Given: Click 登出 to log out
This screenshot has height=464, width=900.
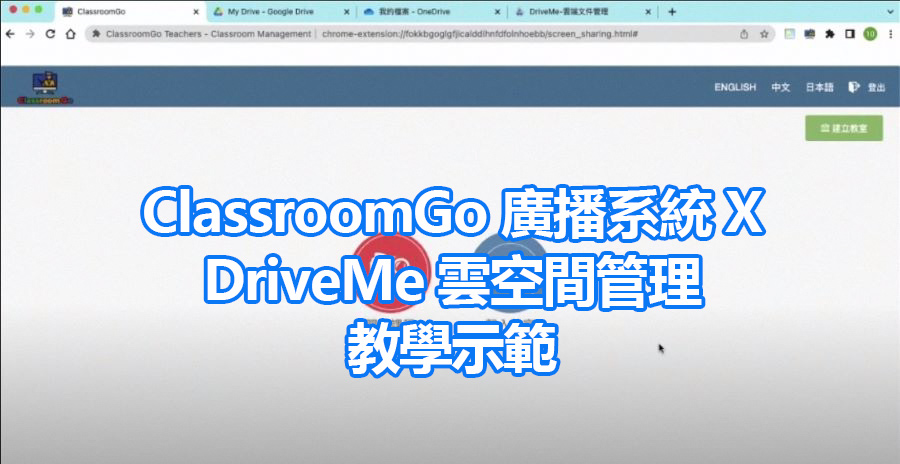Looking at the screenshot, I should tap(876, 88).
